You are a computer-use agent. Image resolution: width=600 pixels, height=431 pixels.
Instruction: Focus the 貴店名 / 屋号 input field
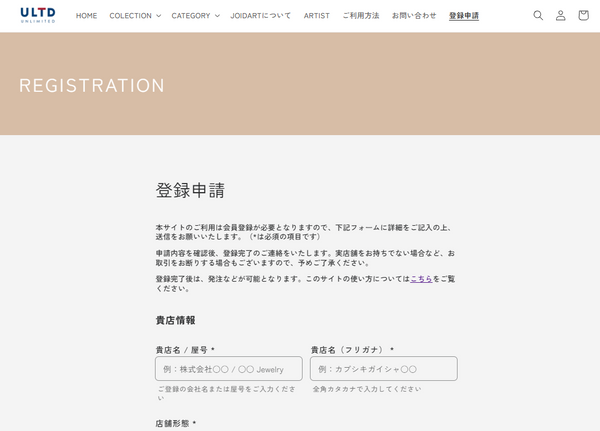pyautogui.click(x=229, y=369)
